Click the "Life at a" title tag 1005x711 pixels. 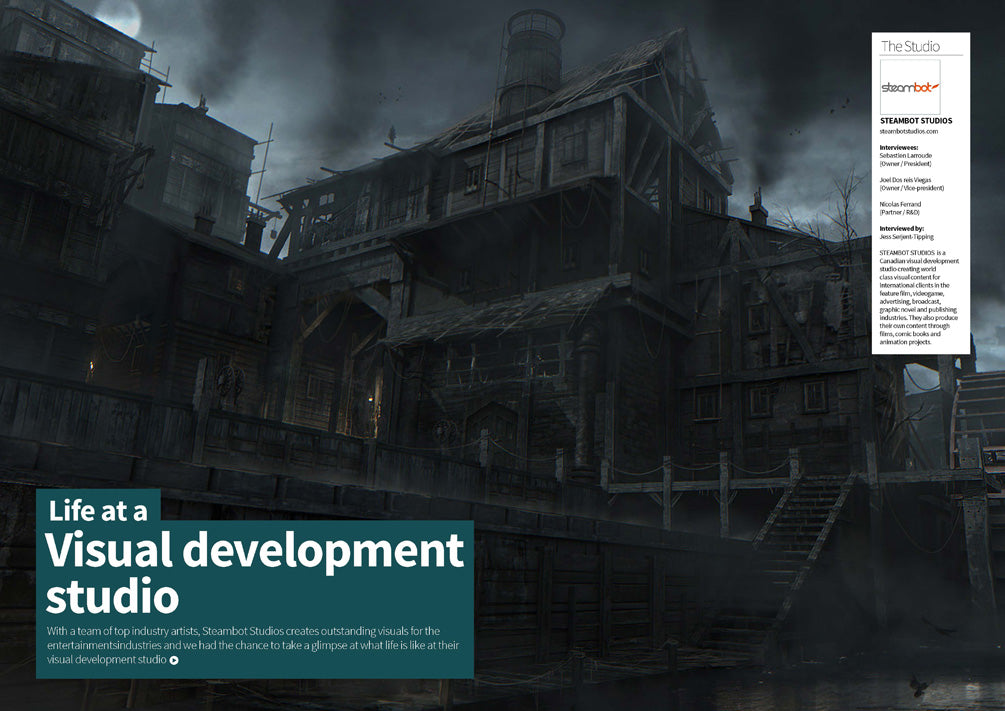pyautogui.click(x=98, y=510)
